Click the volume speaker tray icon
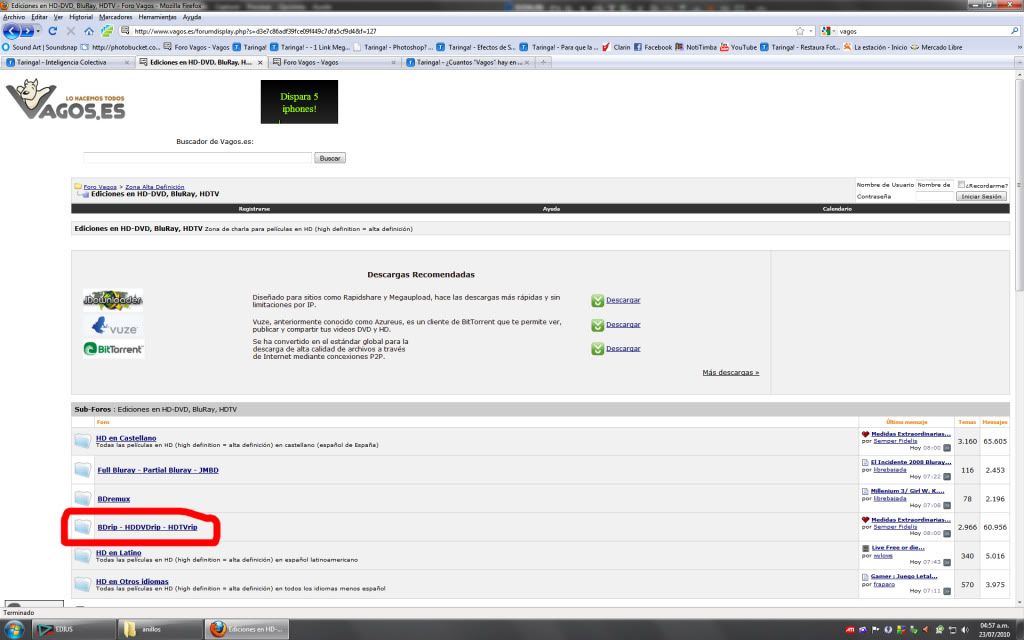1024x640 pixels. pyautogui.click(x=965, y=630)
